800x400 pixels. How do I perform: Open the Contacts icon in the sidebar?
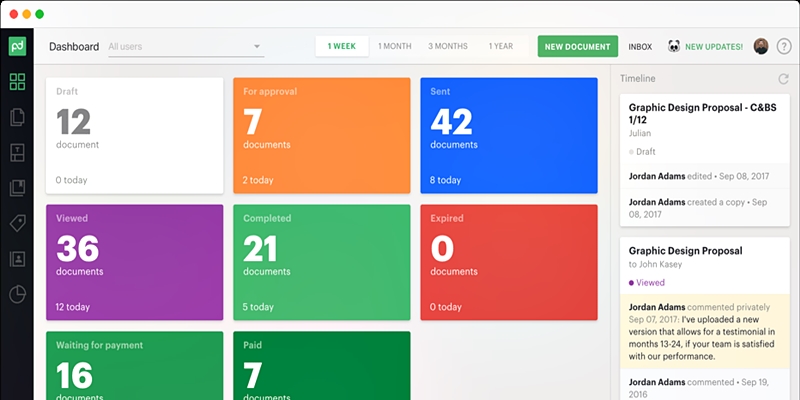(17, 259)
